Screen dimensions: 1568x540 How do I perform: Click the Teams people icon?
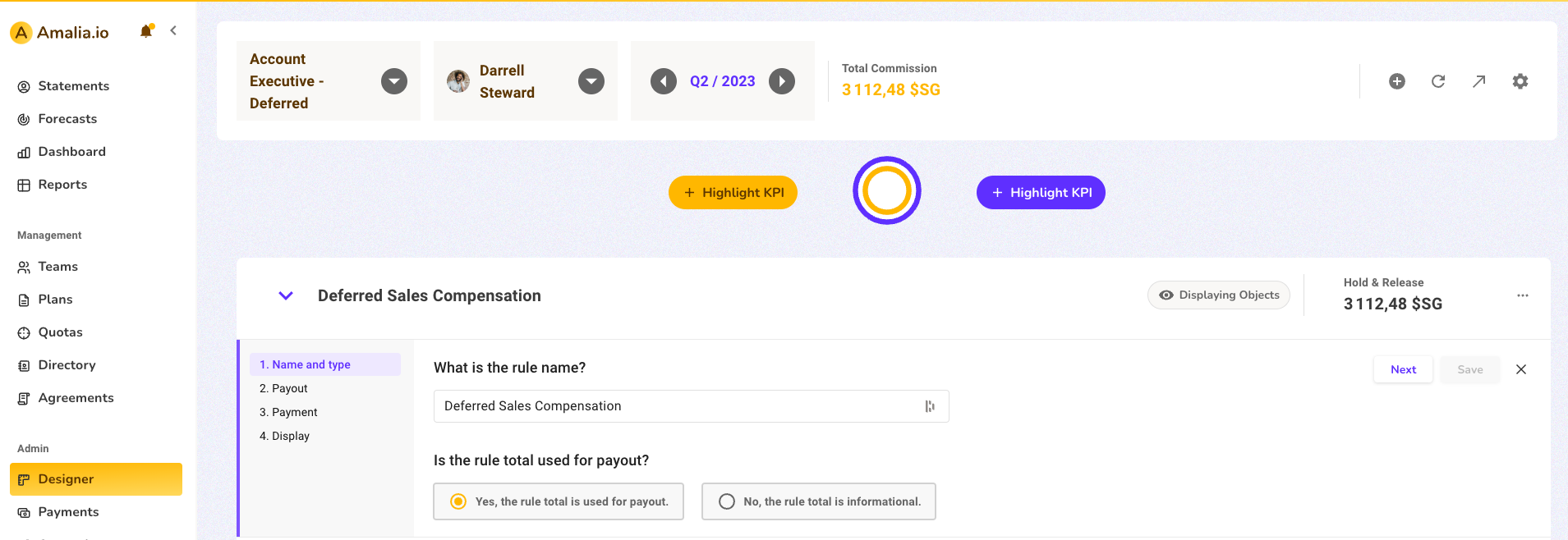(x=24, y=268)
